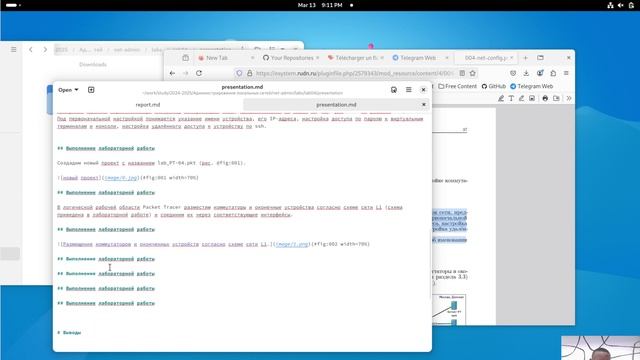Switch to Your Repositories browser tab

pos(291,58)
